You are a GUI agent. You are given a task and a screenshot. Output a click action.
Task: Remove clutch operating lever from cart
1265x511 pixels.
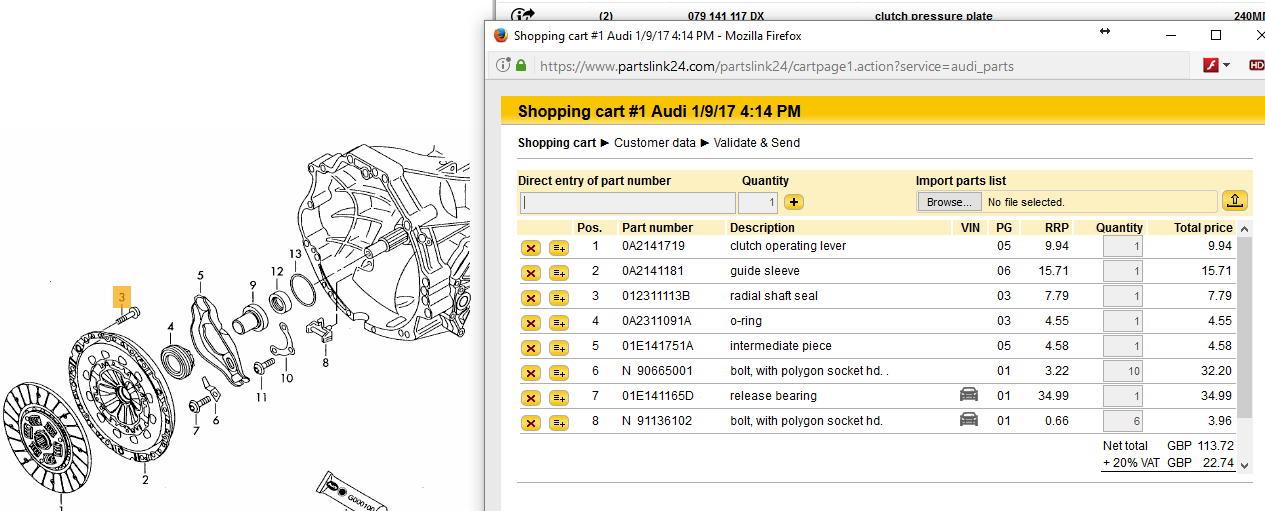click(530, 248)
